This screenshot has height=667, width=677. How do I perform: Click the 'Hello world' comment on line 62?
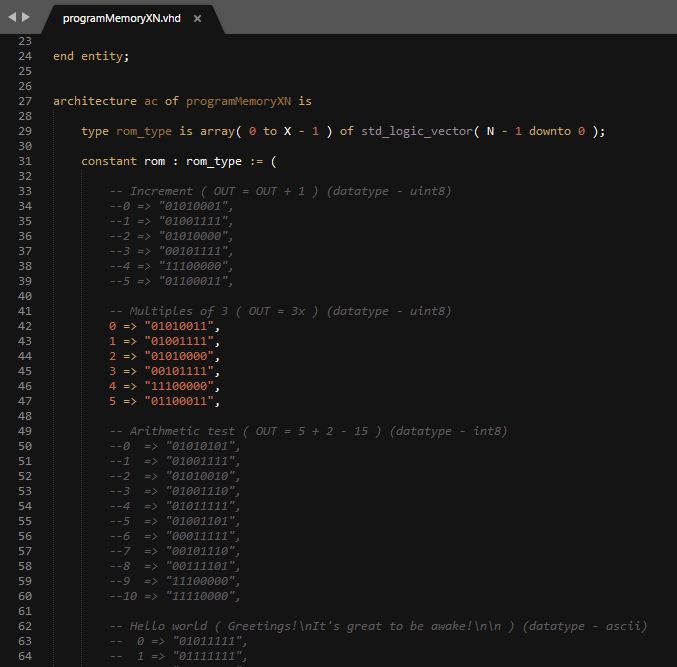tap(378, 626)
